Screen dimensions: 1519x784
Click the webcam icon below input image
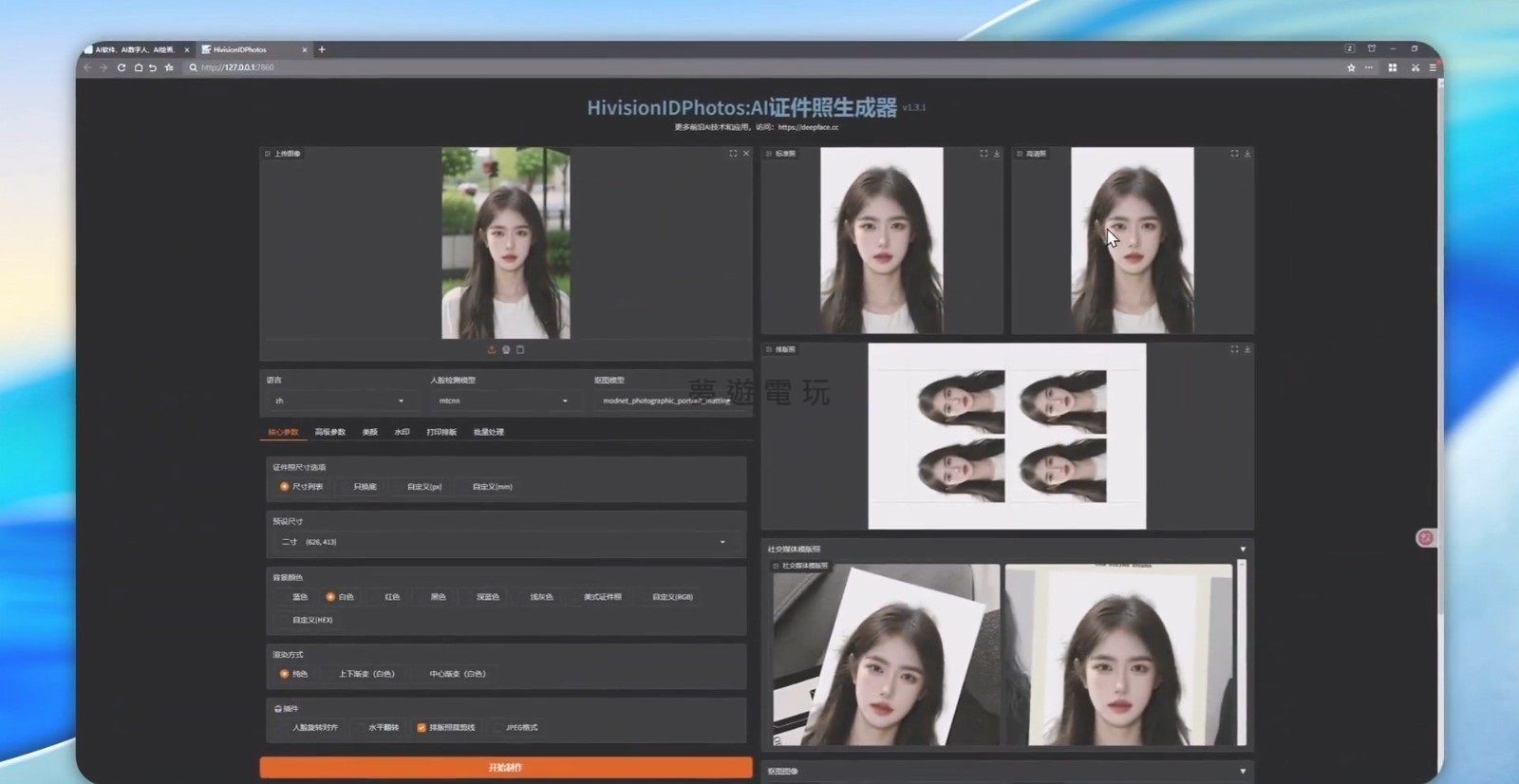506,350
